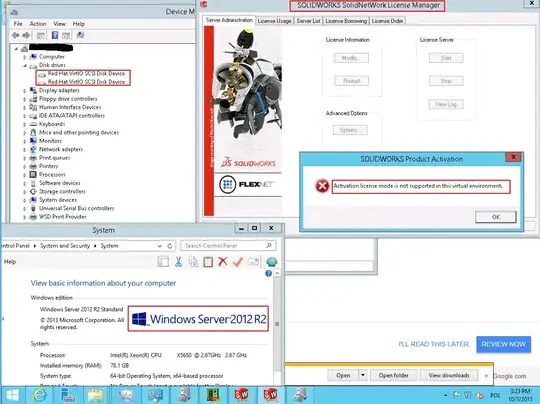Show hidden tray icons arrow
The image size is (540, 404).
coord(446,396)
